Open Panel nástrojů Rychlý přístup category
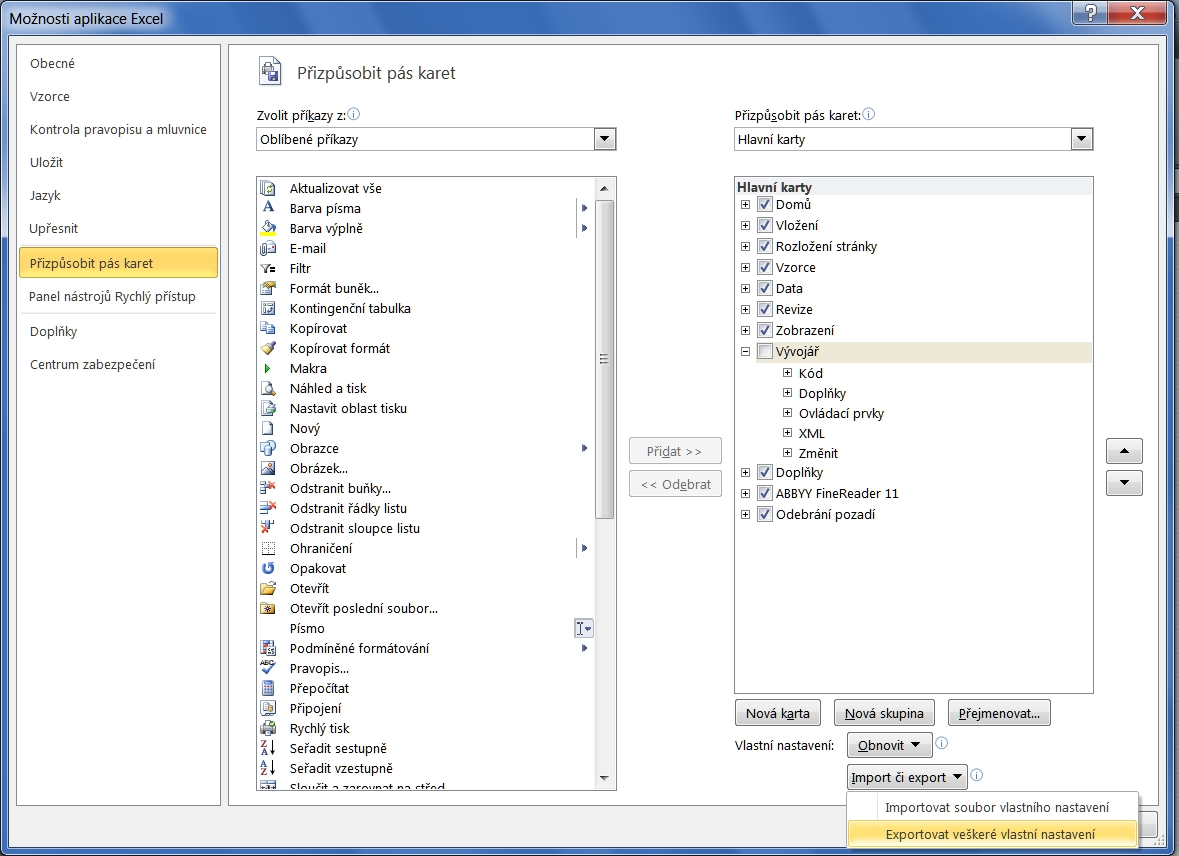The height and width of the screenshot is (856, 1179). tap(118, 296)
